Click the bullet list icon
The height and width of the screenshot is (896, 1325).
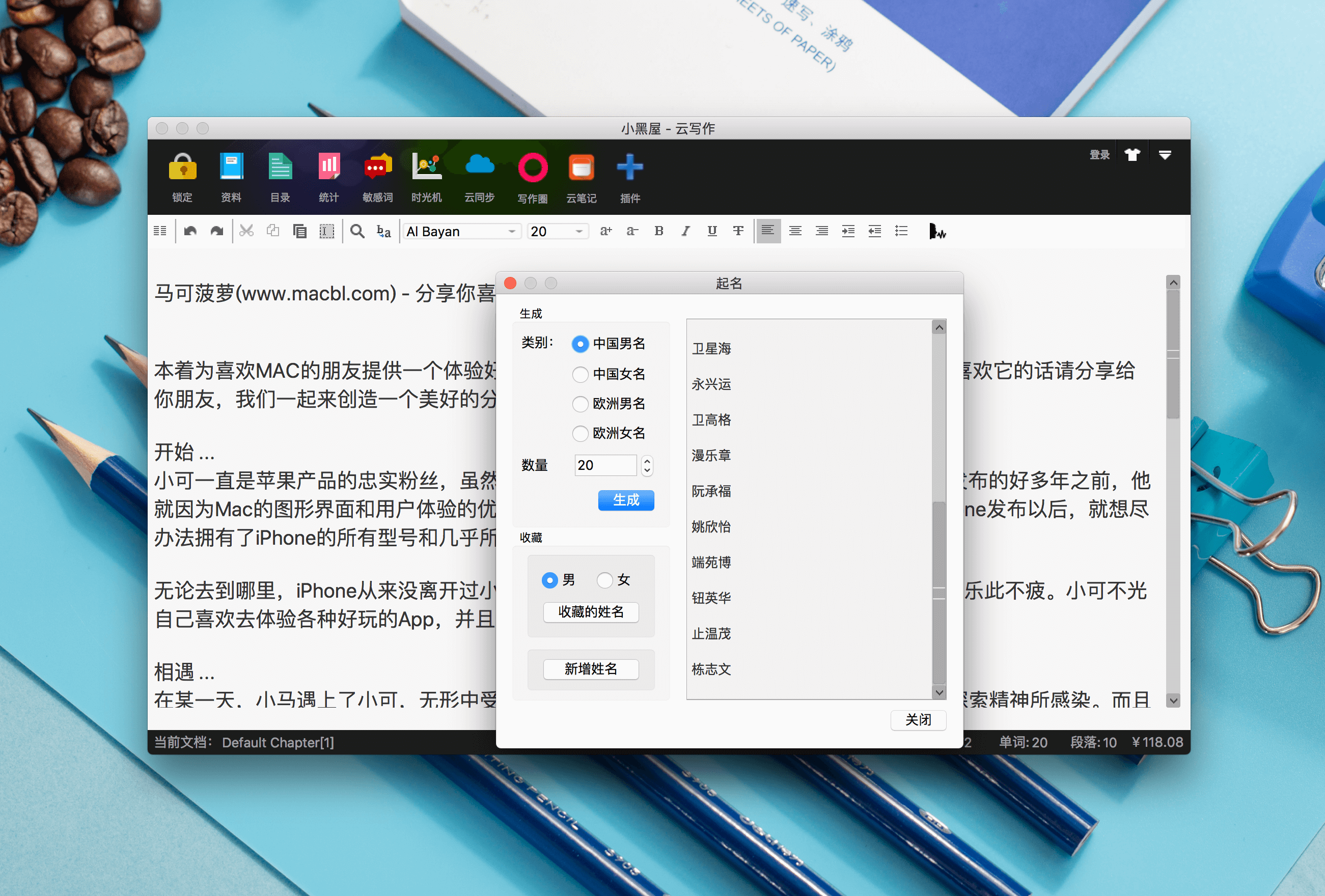point(901,231)
